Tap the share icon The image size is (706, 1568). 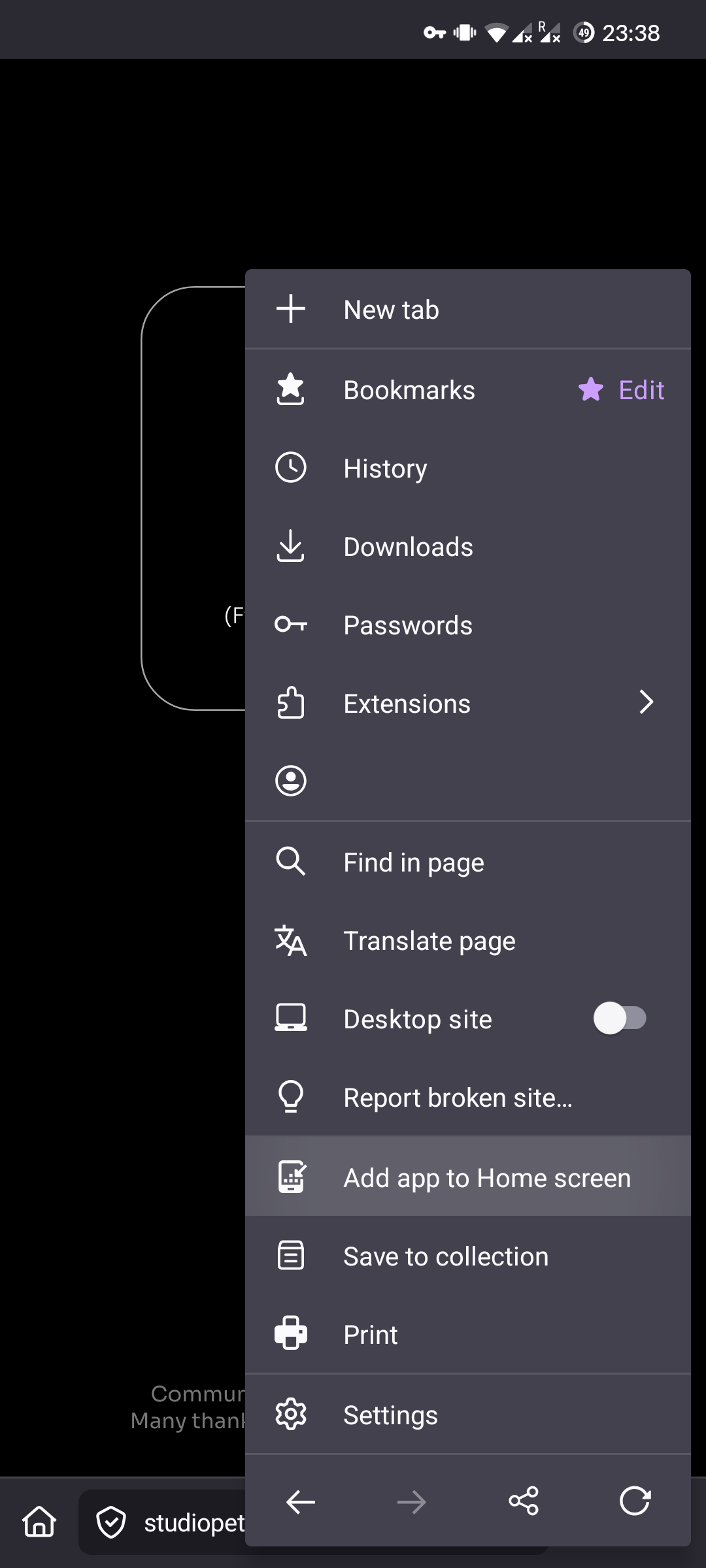pyautogui.click(x=524, y=1501)
